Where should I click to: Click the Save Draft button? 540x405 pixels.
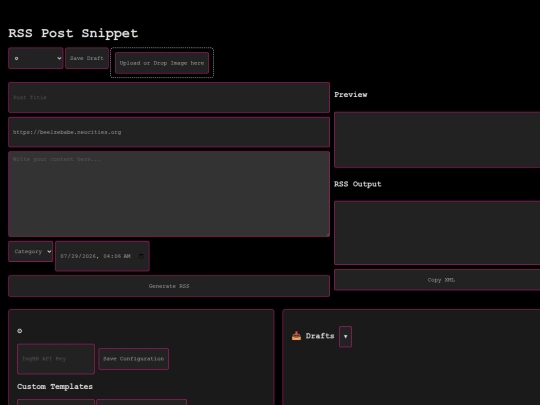[87, 58]
